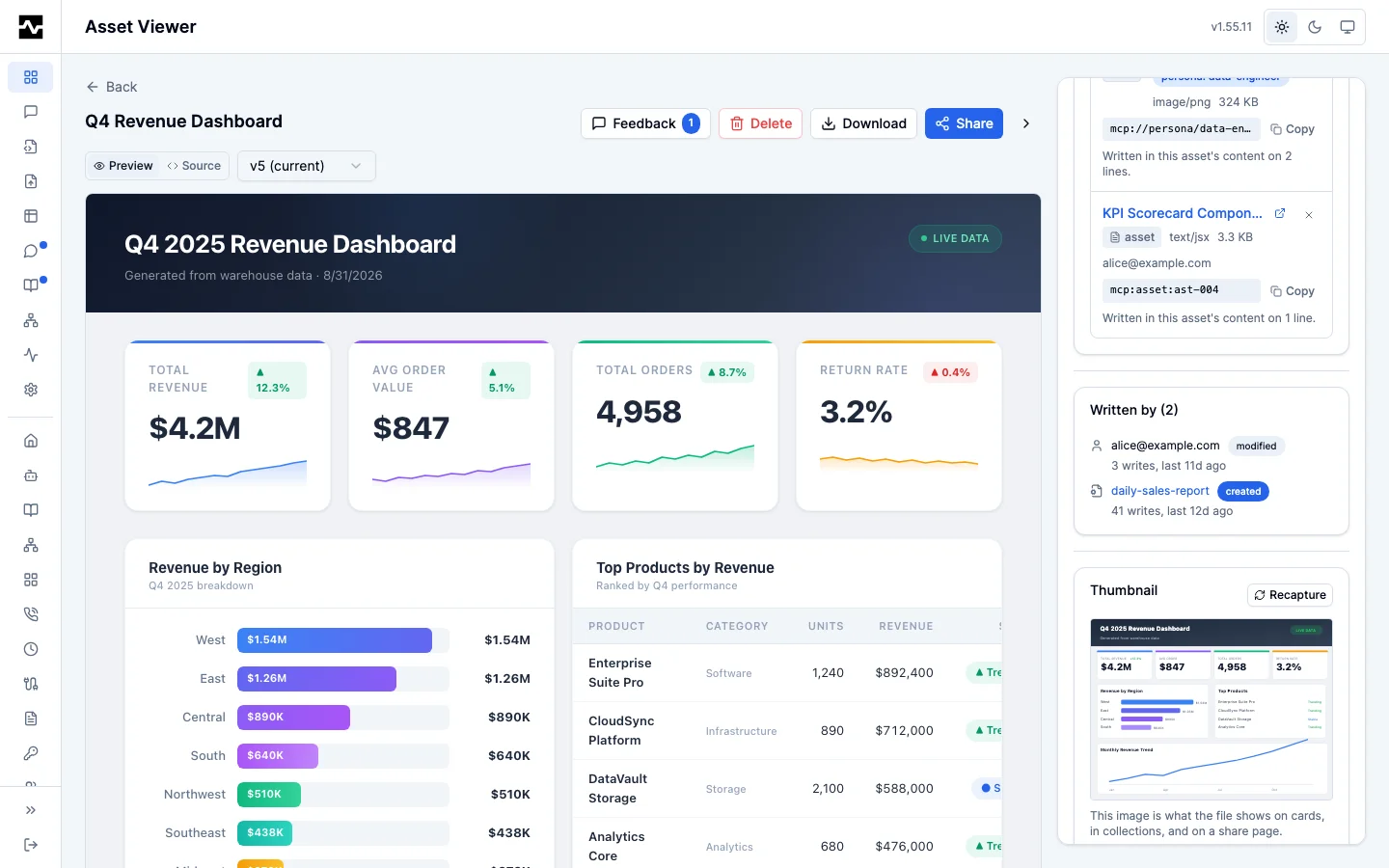This screenshot has width=1389, height=868.
Task: Switch to system theme monitor icon
Action: 1348,27
